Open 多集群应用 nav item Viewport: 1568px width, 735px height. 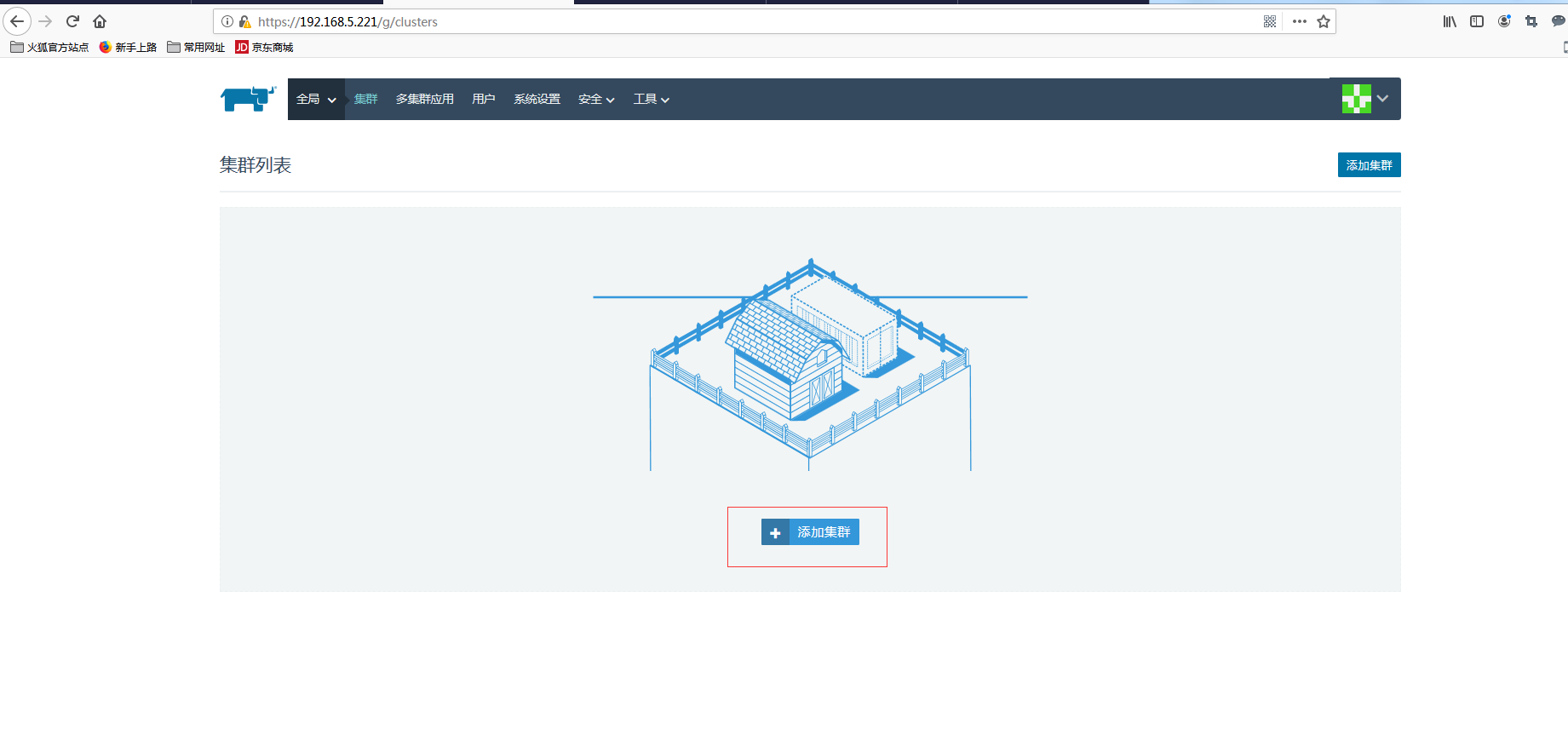pos(425,100)
